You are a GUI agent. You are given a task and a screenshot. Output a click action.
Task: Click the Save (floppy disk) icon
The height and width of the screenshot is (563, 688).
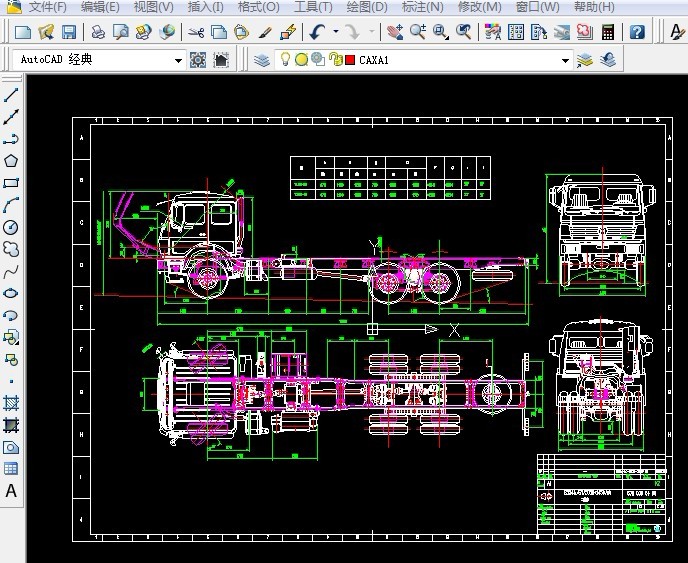pyautogui.click(x=69, y=32)
